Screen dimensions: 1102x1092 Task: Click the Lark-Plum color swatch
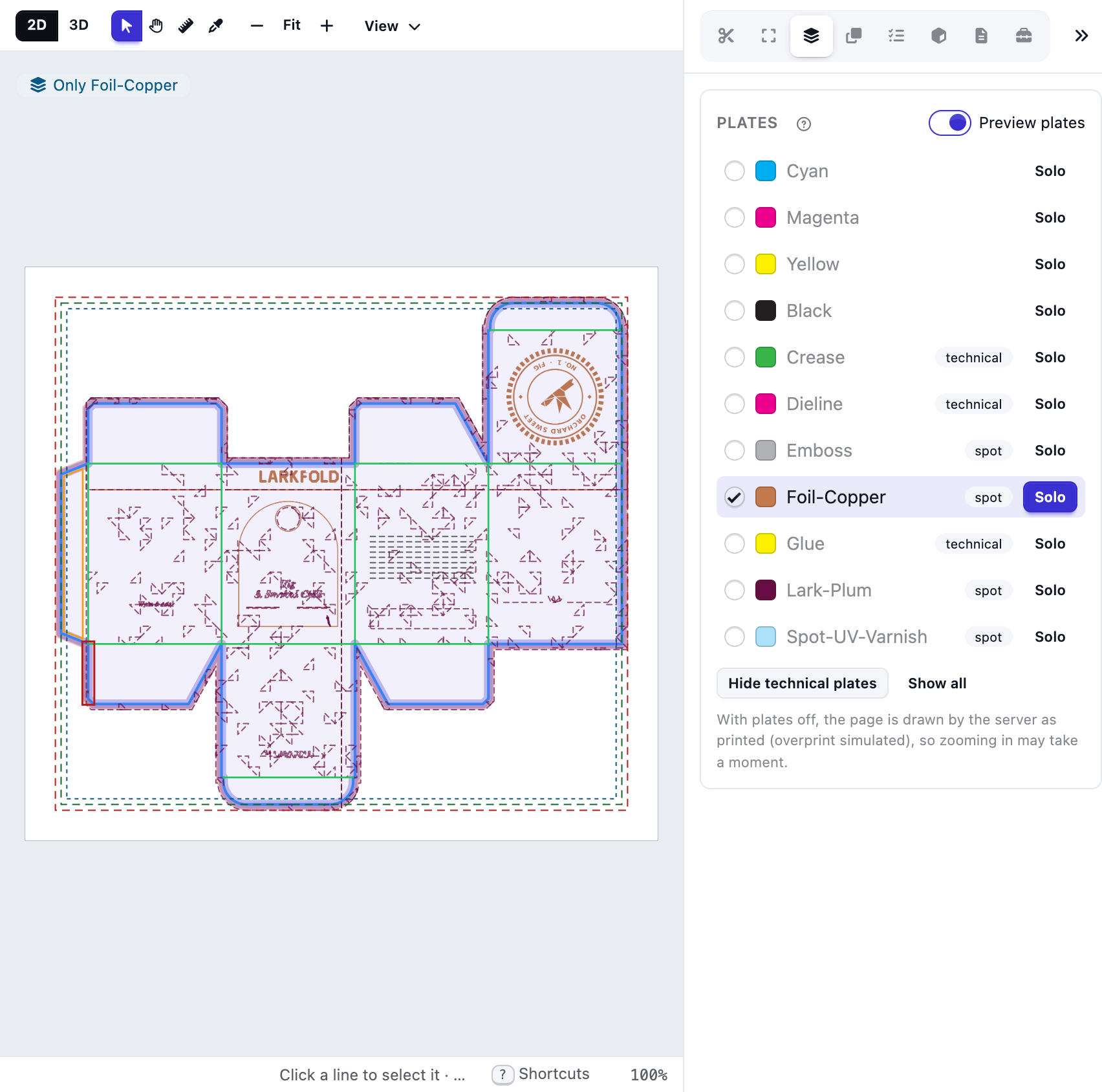click(x=766, y=590)
